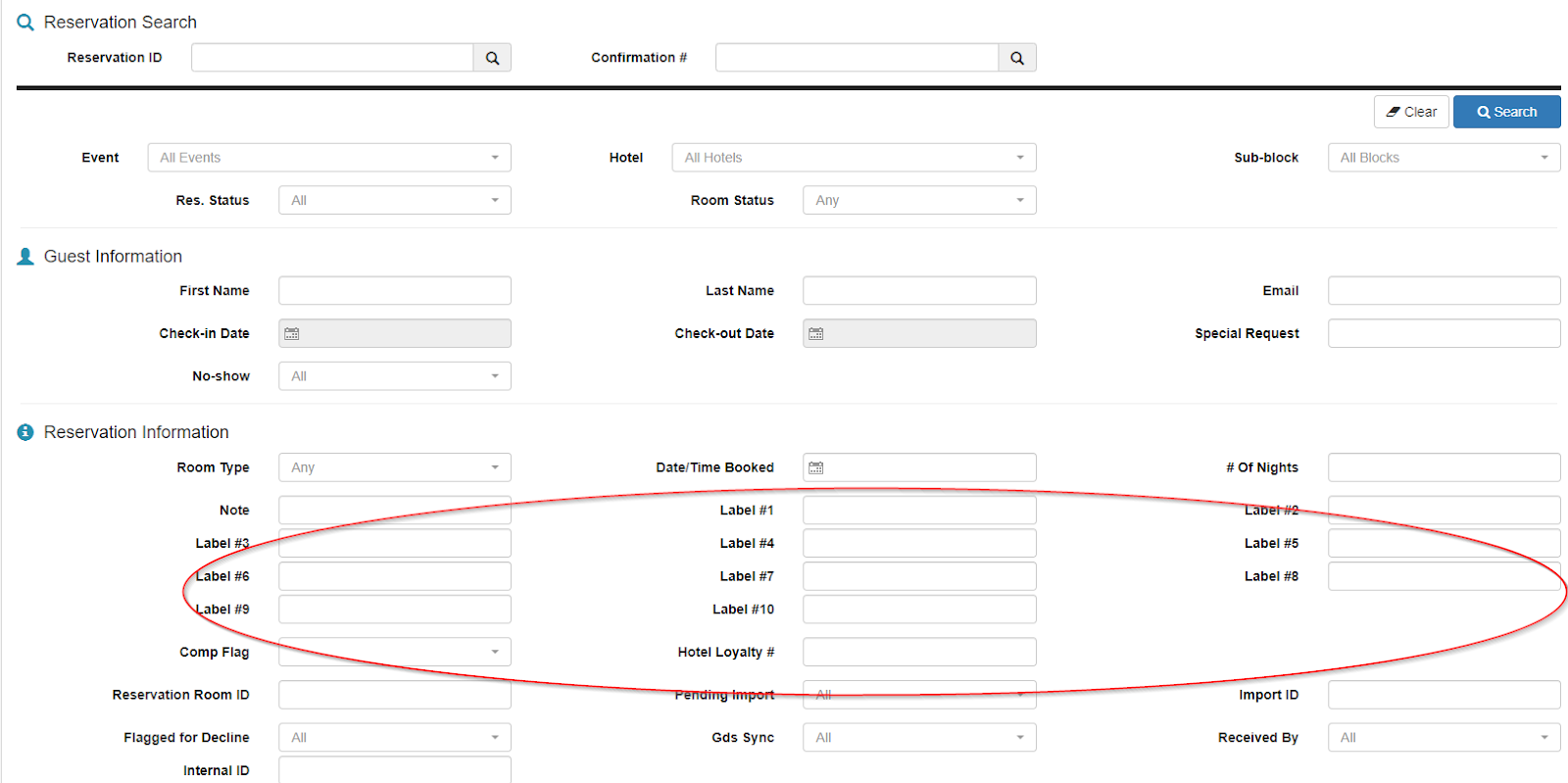Click the Label #6 input field
This screenshot has height=783, width=1568.
(395, 576)
